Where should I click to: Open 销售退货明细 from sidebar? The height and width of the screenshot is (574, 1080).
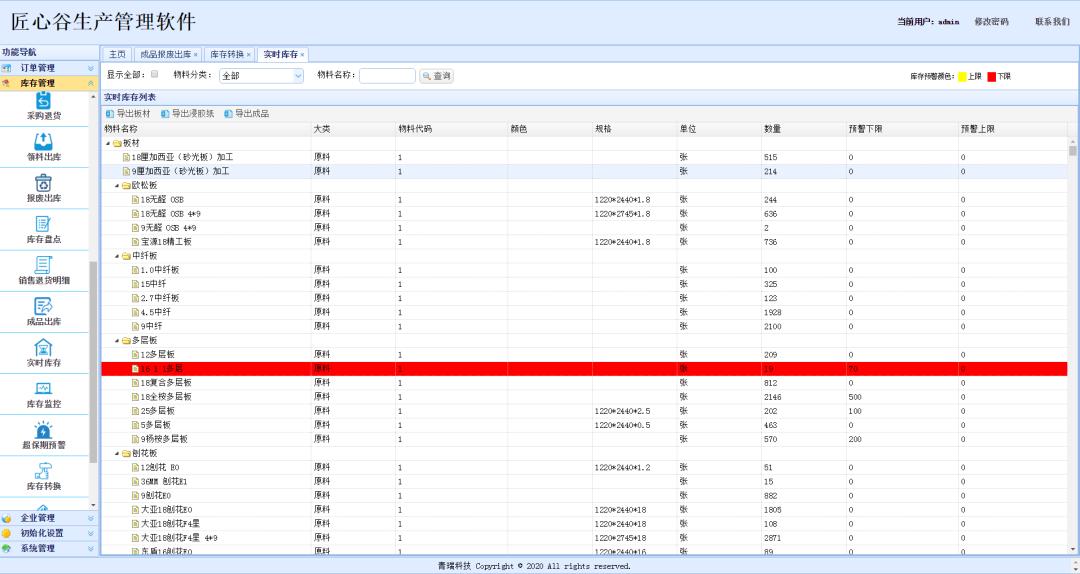[43, 265]
